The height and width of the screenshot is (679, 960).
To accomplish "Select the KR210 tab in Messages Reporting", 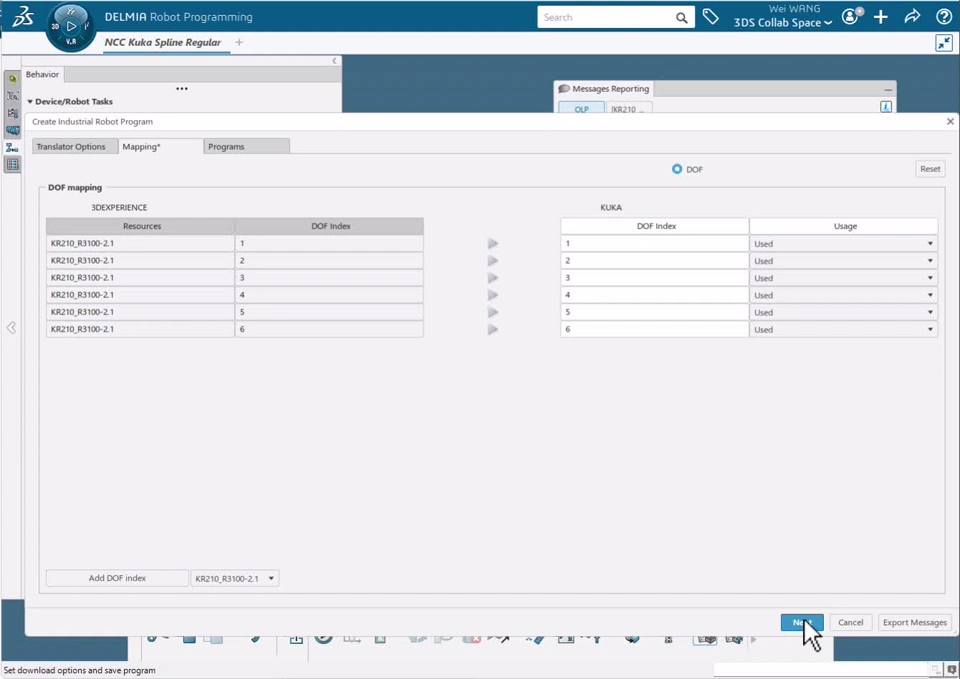I will (628, 109).
